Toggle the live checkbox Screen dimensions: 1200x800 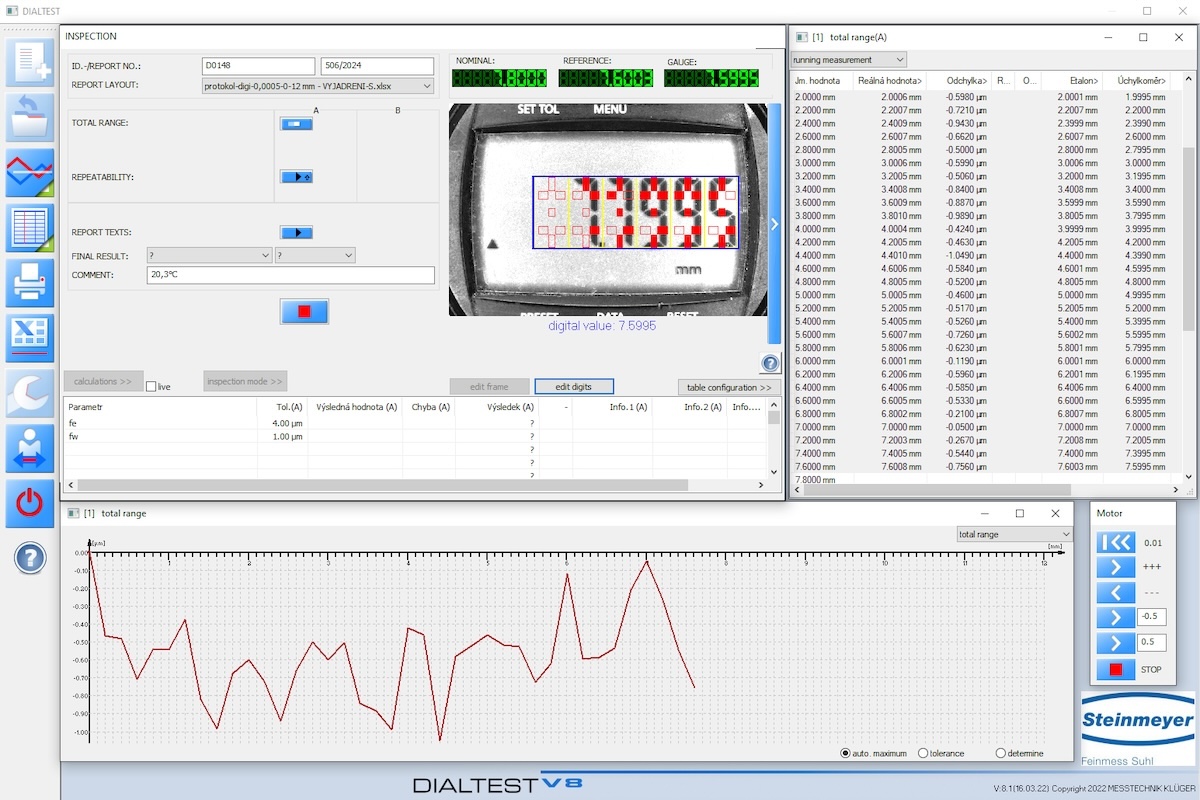(151, 386)
